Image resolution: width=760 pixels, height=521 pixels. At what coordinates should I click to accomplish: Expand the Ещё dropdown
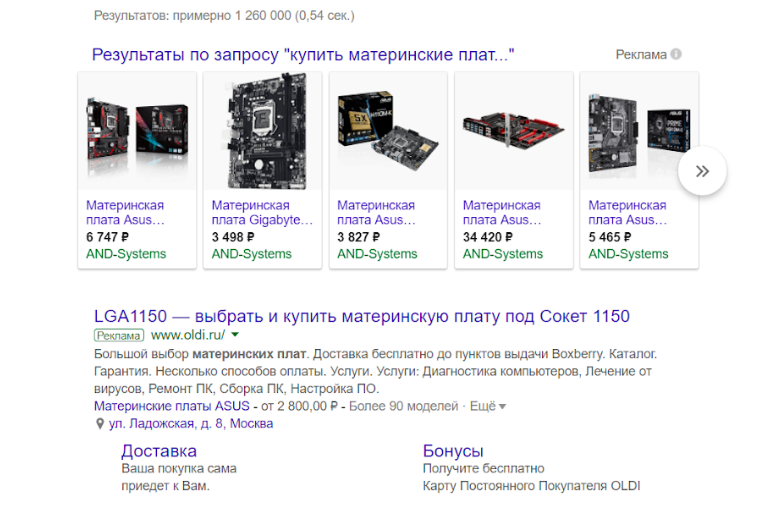(x=488, y=406)
